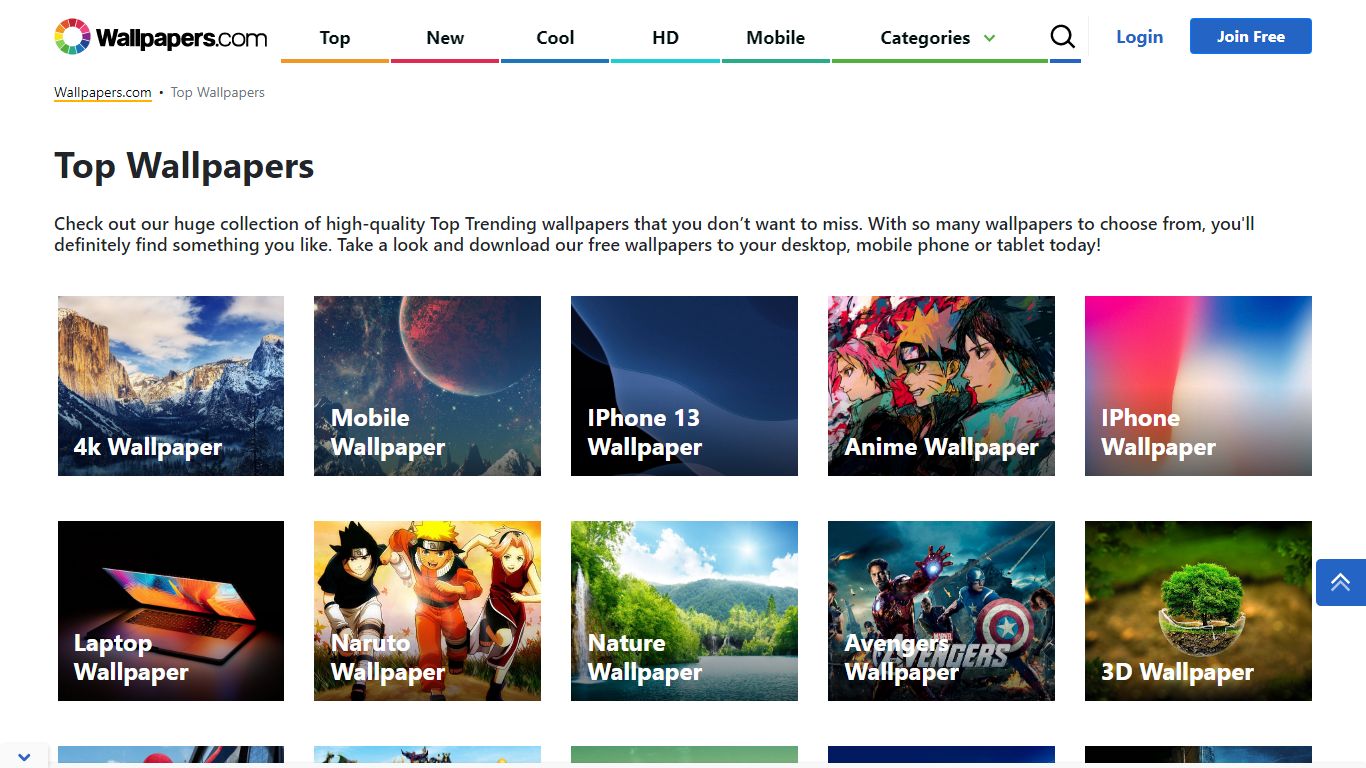Open the 3D Wallpaper thumbnail
Screen dimensions: 1366x768
pos(1198,611)
